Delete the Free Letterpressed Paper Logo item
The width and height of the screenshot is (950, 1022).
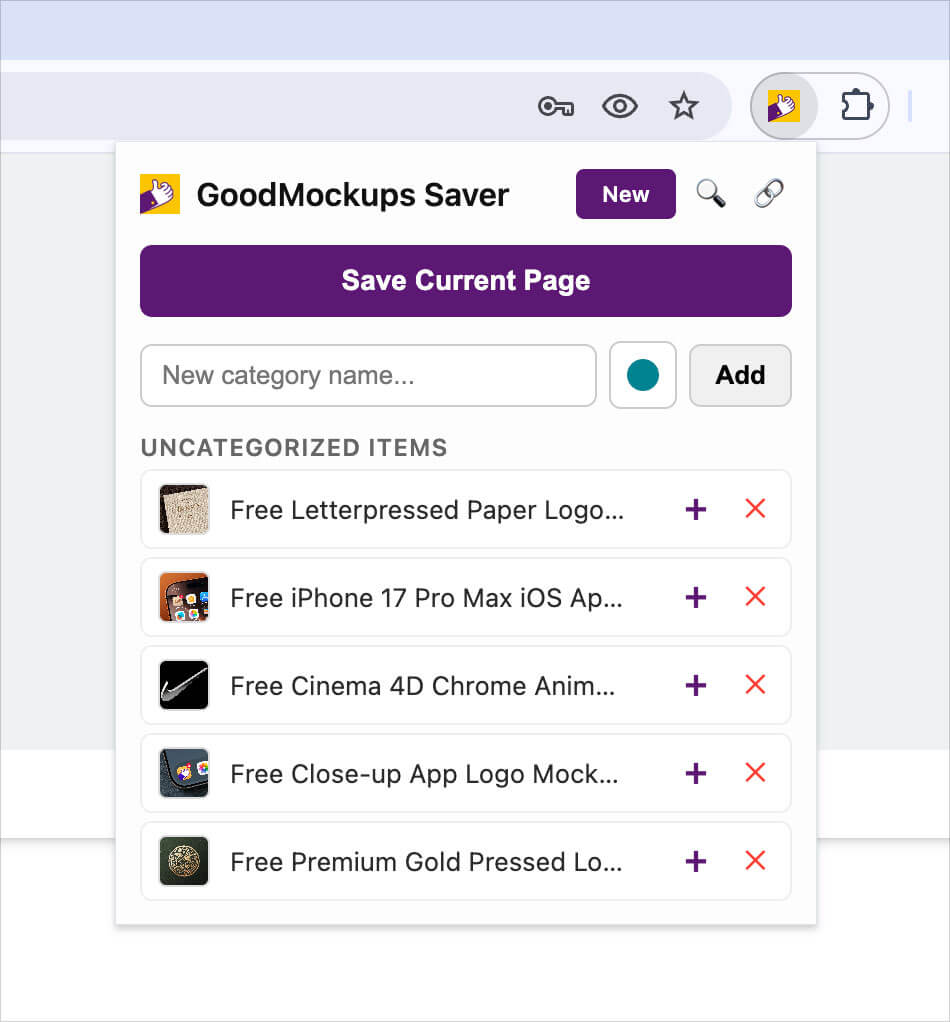point(755,508)
